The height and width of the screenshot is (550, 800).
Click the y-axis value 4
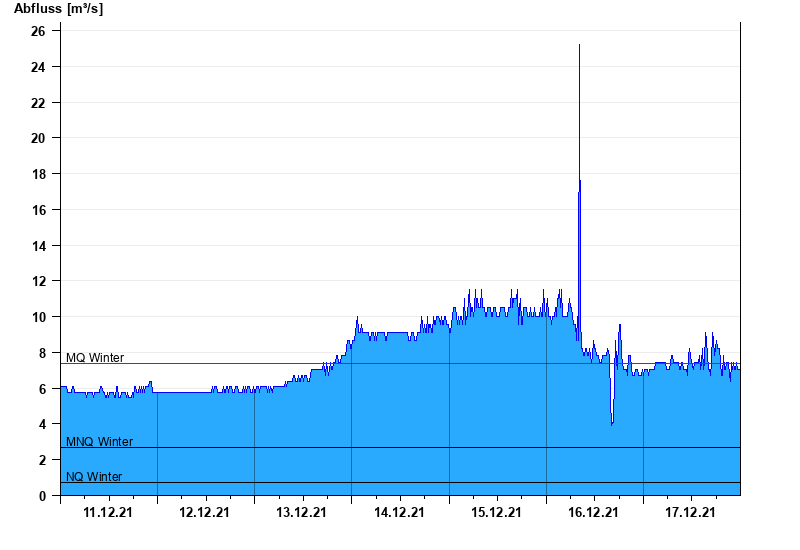point(42,424)
